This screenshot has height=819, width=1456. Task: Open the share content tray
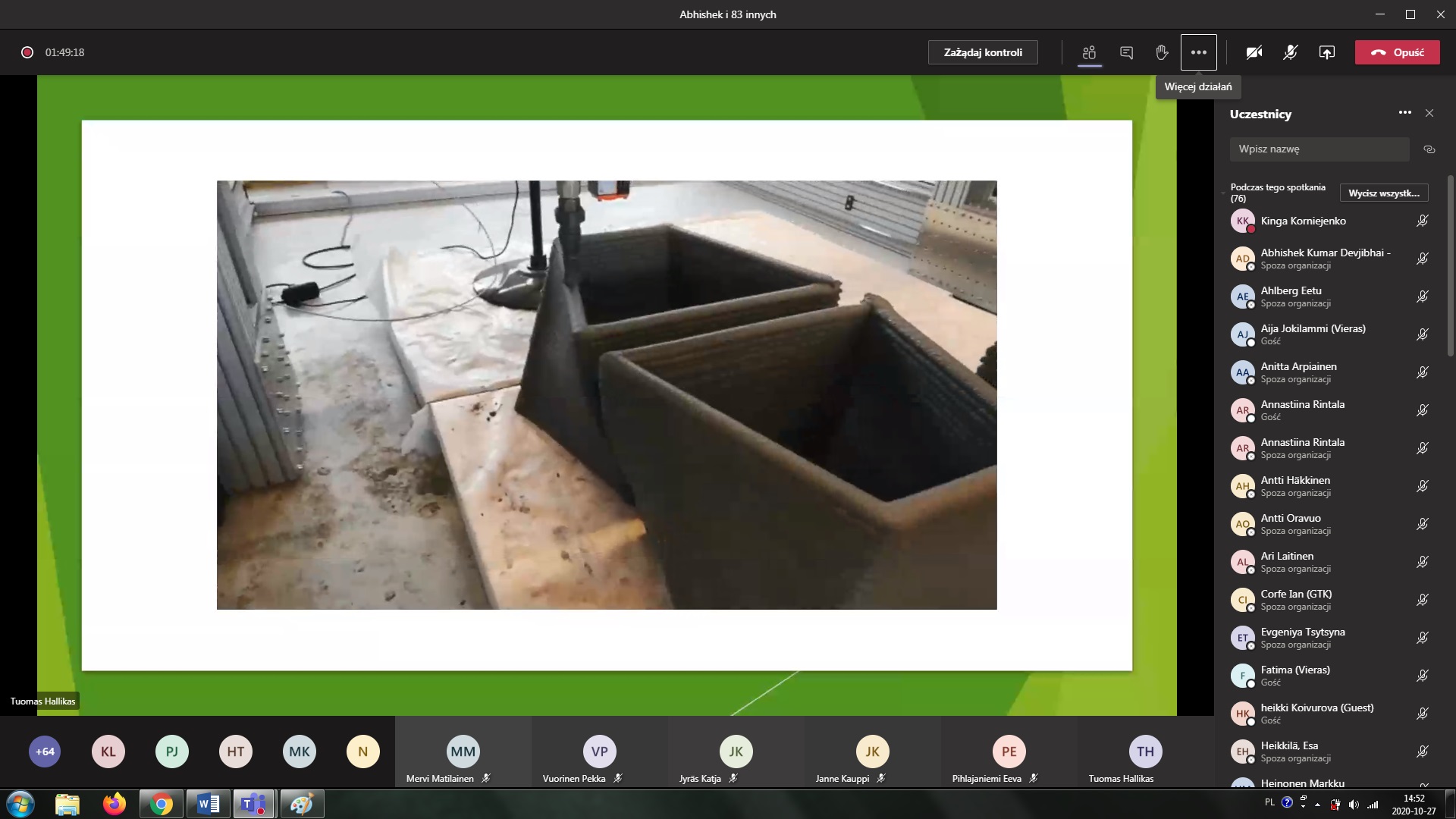pos(1326,52)
